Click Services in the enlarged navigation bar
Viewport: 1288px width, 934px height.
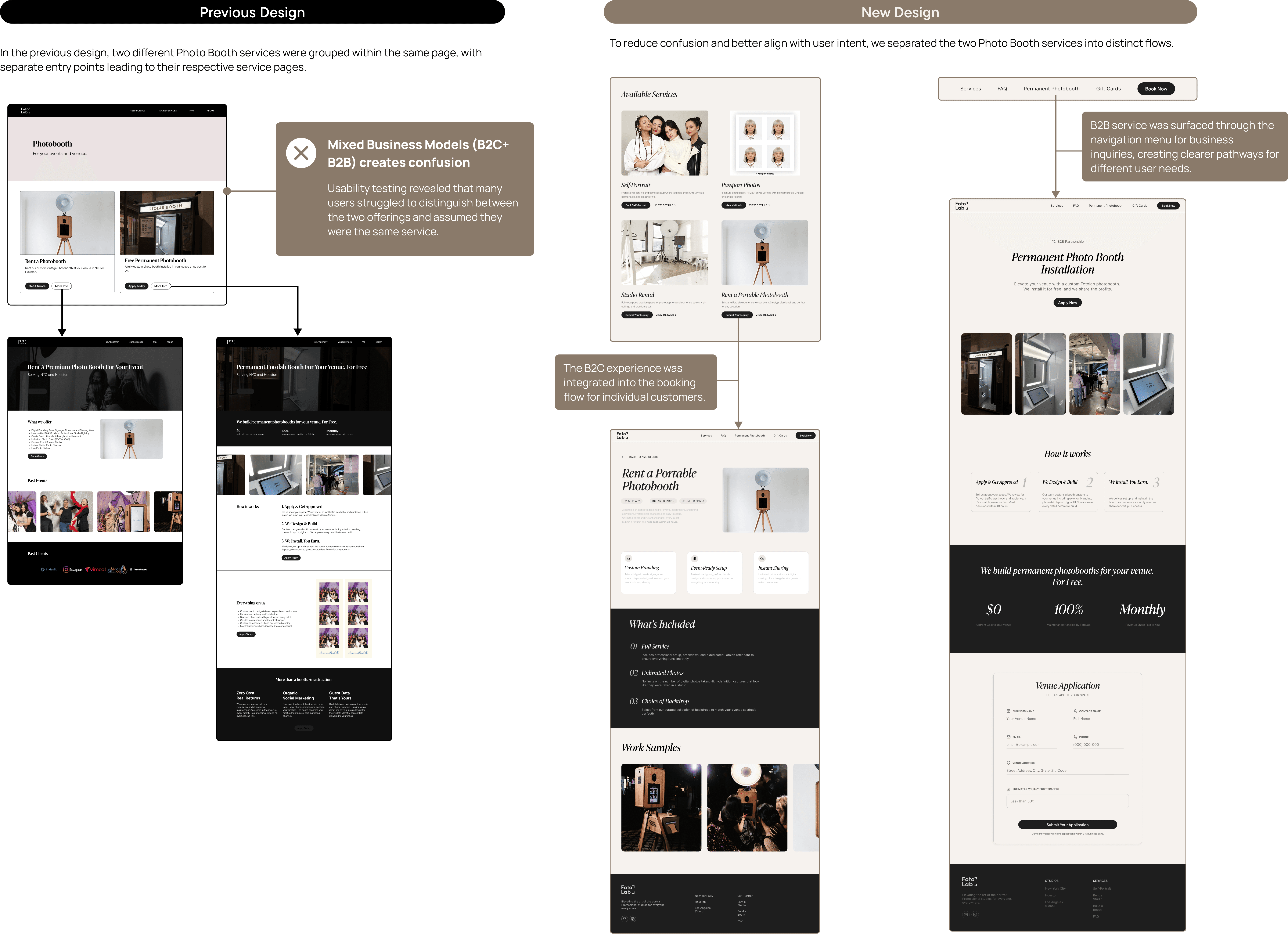tap(971, 89)
